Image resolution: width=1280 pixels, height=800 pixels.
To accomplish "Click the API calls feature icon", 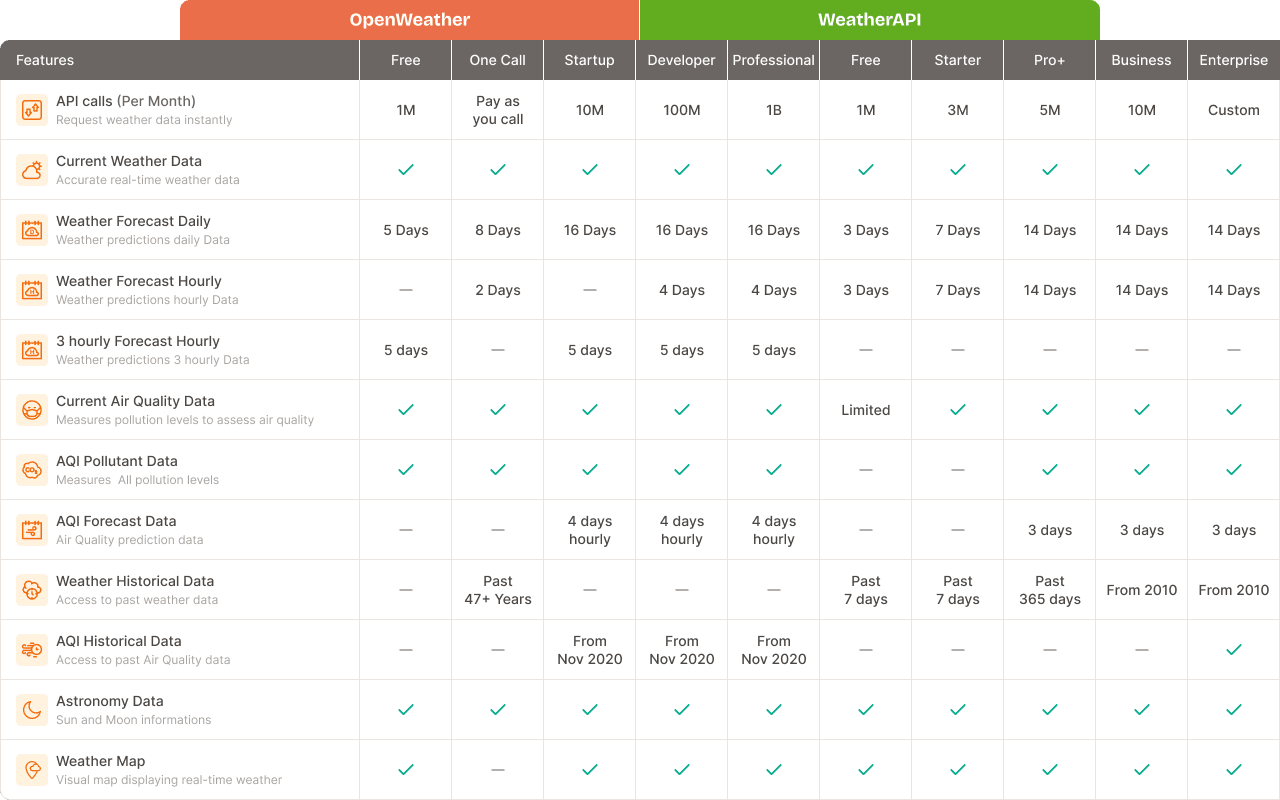I will (x=32, y=110).
